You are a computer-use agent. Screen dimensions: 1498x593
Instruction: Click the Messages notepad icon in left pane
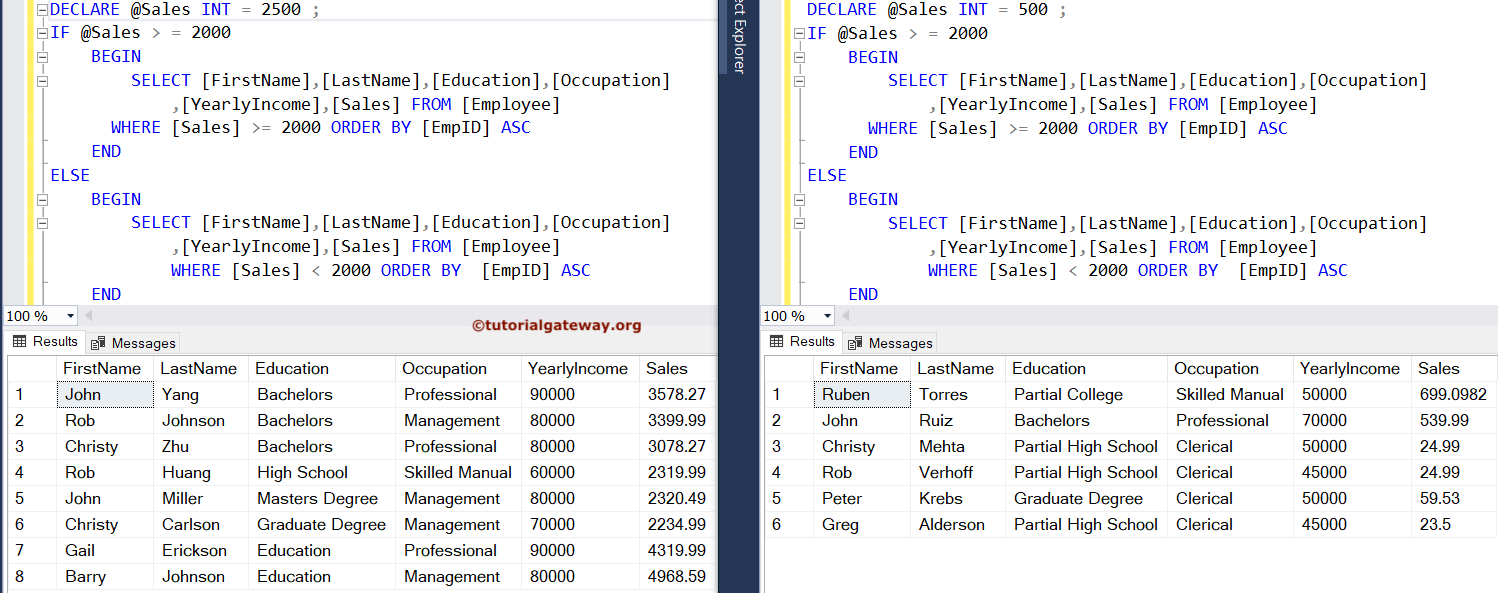click(x=96, y=343)
